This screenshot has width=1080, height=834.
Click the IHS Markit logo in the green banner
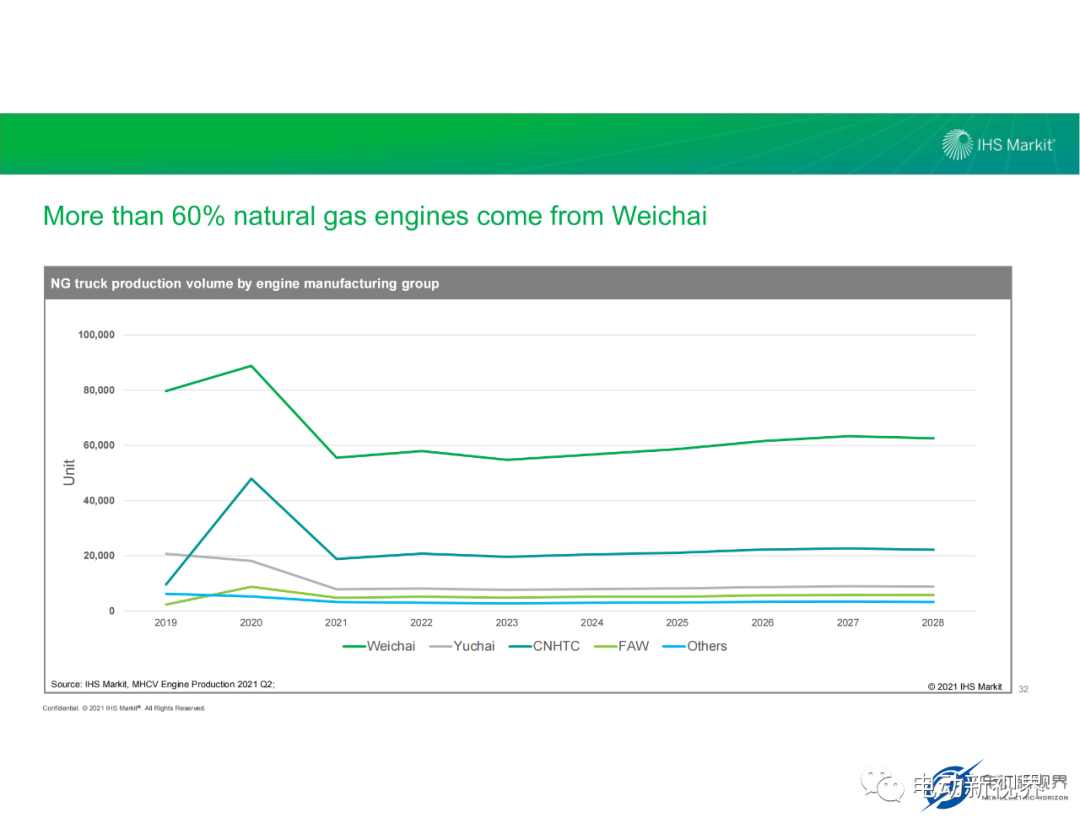click(998, 145)
